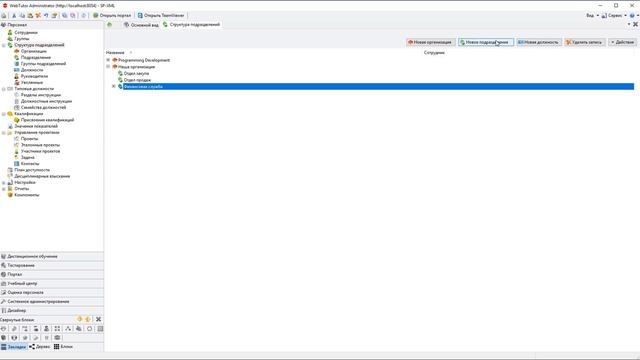Open Задачи in the sidebar
This screenshot has width=640, height=360.
coord(27,157)
